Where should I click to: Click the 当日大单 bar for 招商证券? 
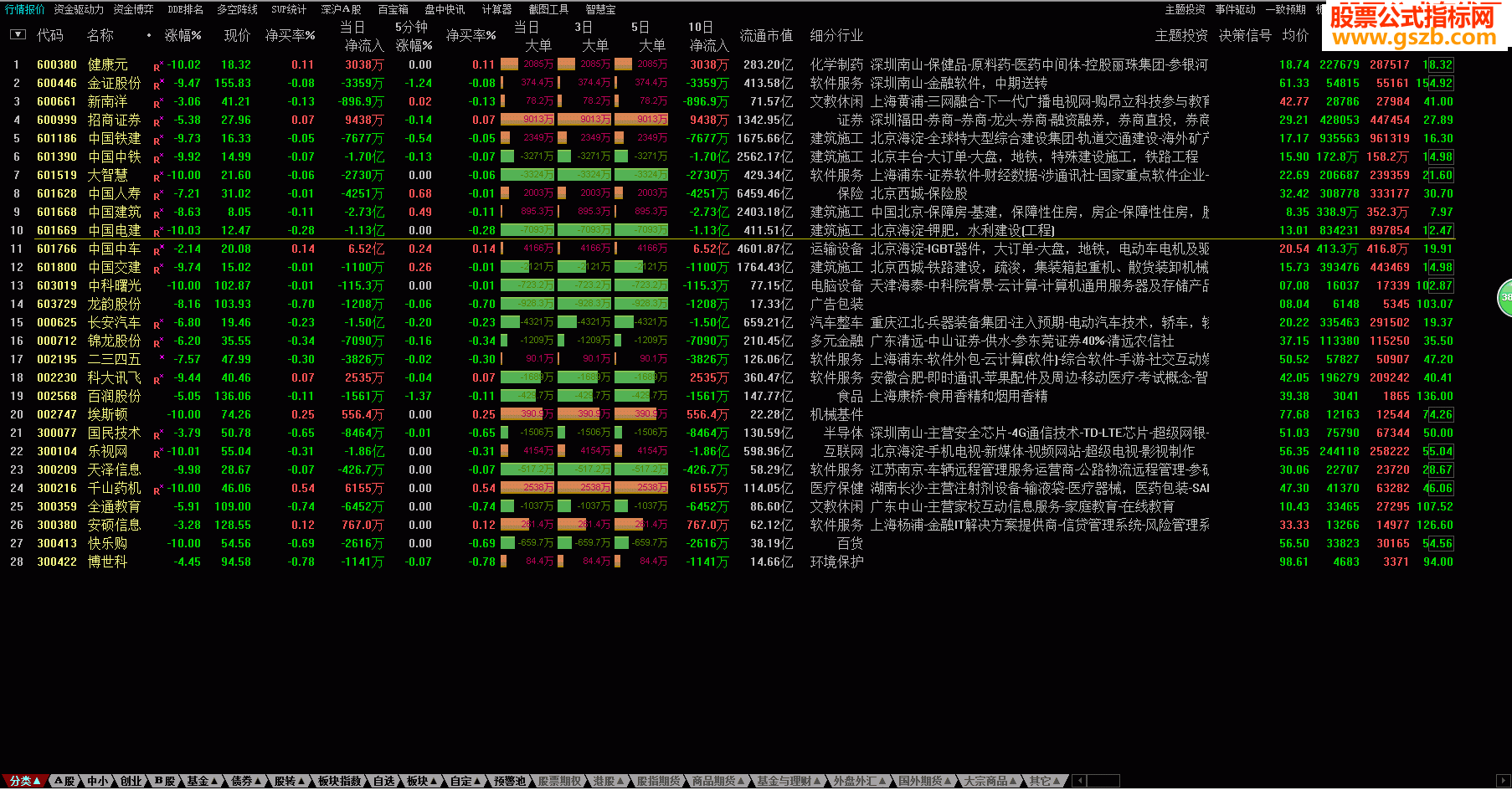click(x=527, y=120)
